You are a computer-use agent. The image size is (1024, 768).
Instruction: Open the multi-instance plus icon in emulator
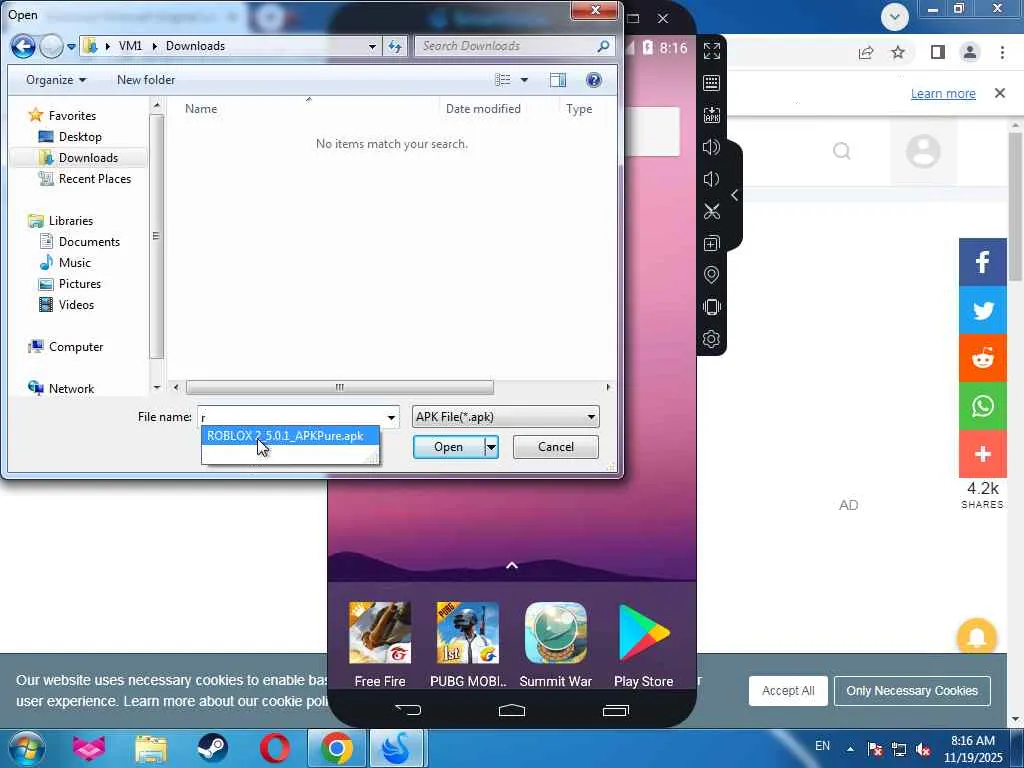(x=712, y=243)
